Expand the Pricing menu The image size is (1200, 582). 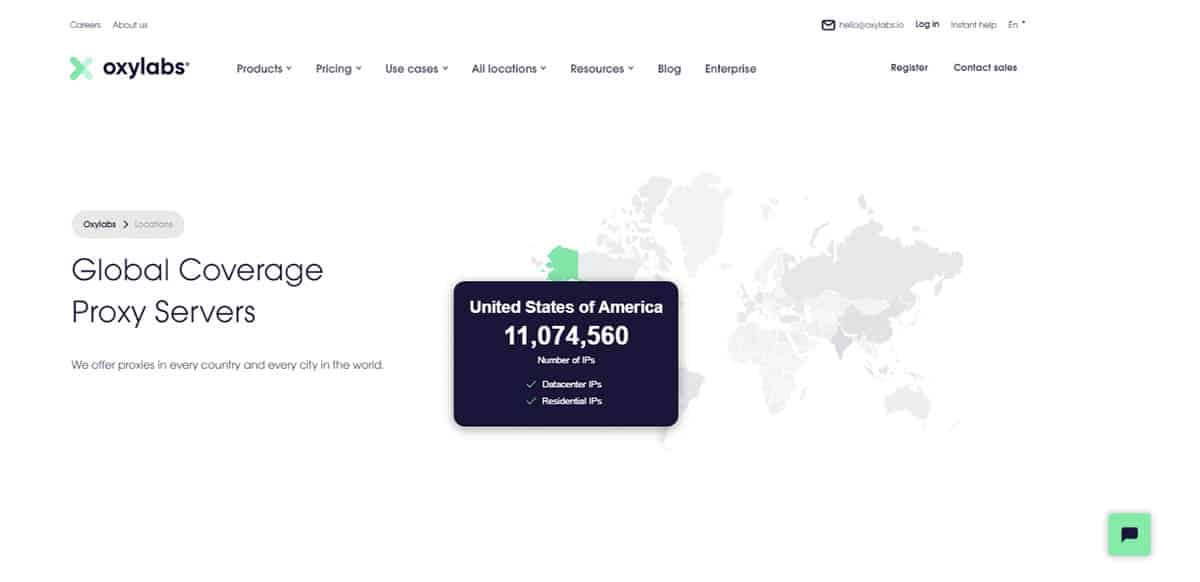click(x=338, y=69)
